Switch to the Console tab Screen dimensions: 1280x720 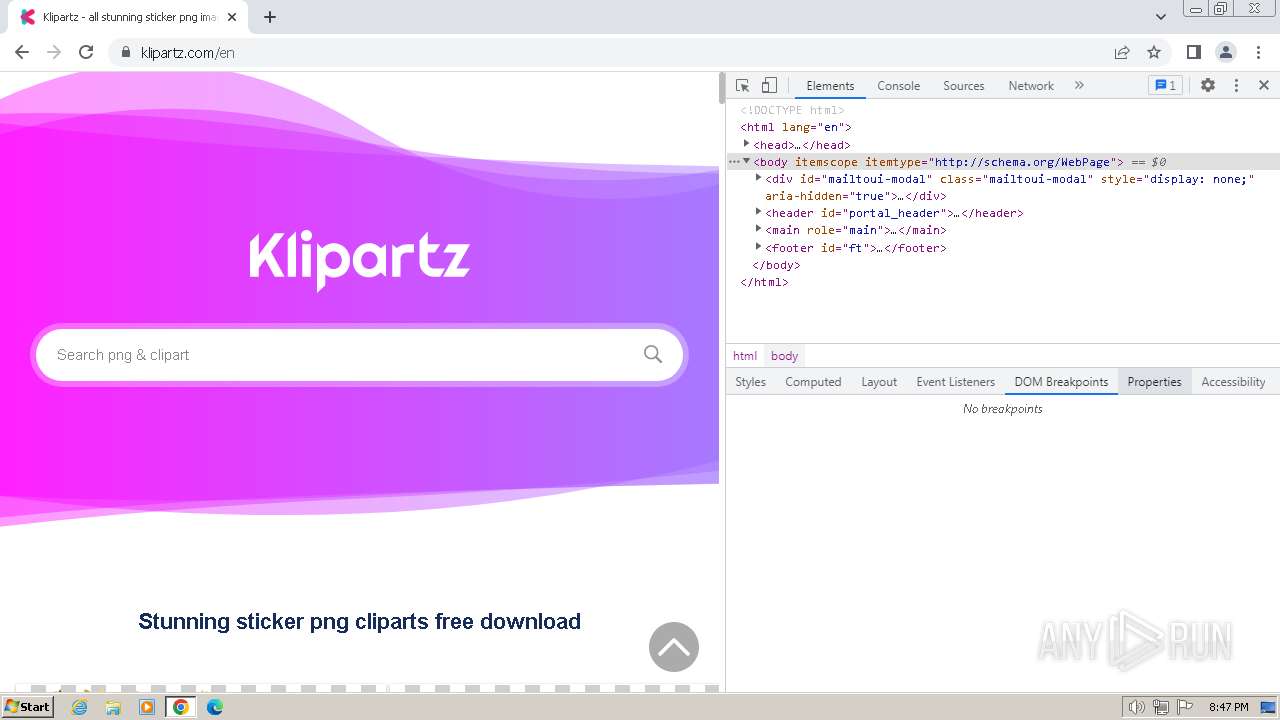[898, 86]
